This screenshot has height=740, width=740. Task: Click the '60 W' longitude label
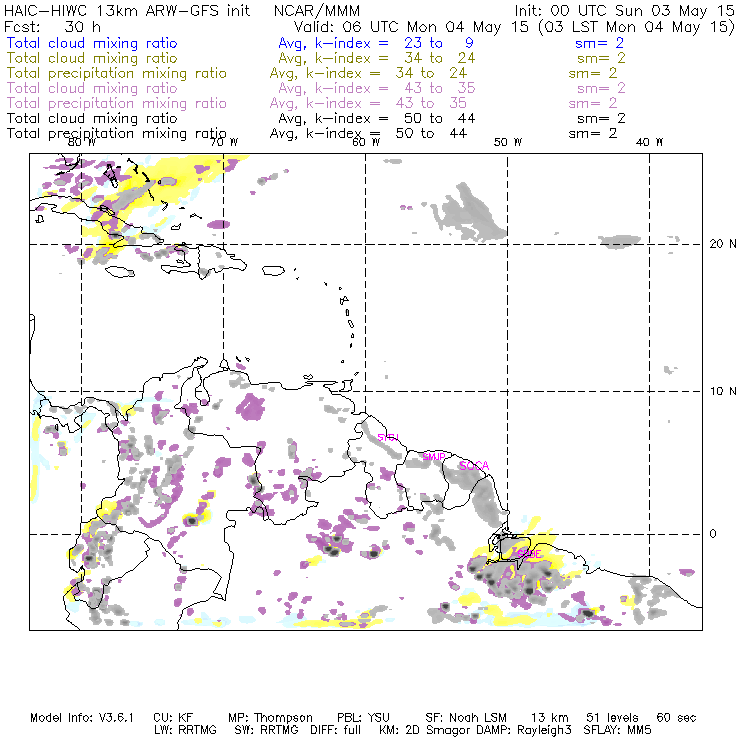(x=366, y=142)
